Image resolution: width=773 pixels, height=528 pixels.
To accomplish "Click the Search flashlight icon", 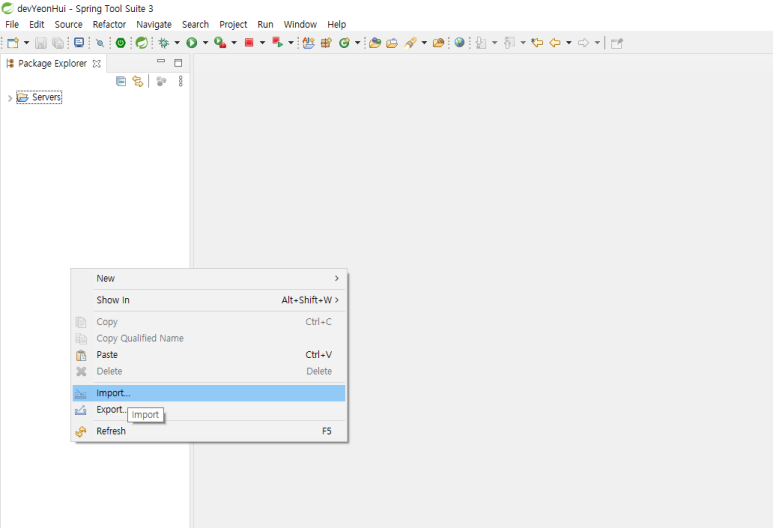I will coord(410,43).
